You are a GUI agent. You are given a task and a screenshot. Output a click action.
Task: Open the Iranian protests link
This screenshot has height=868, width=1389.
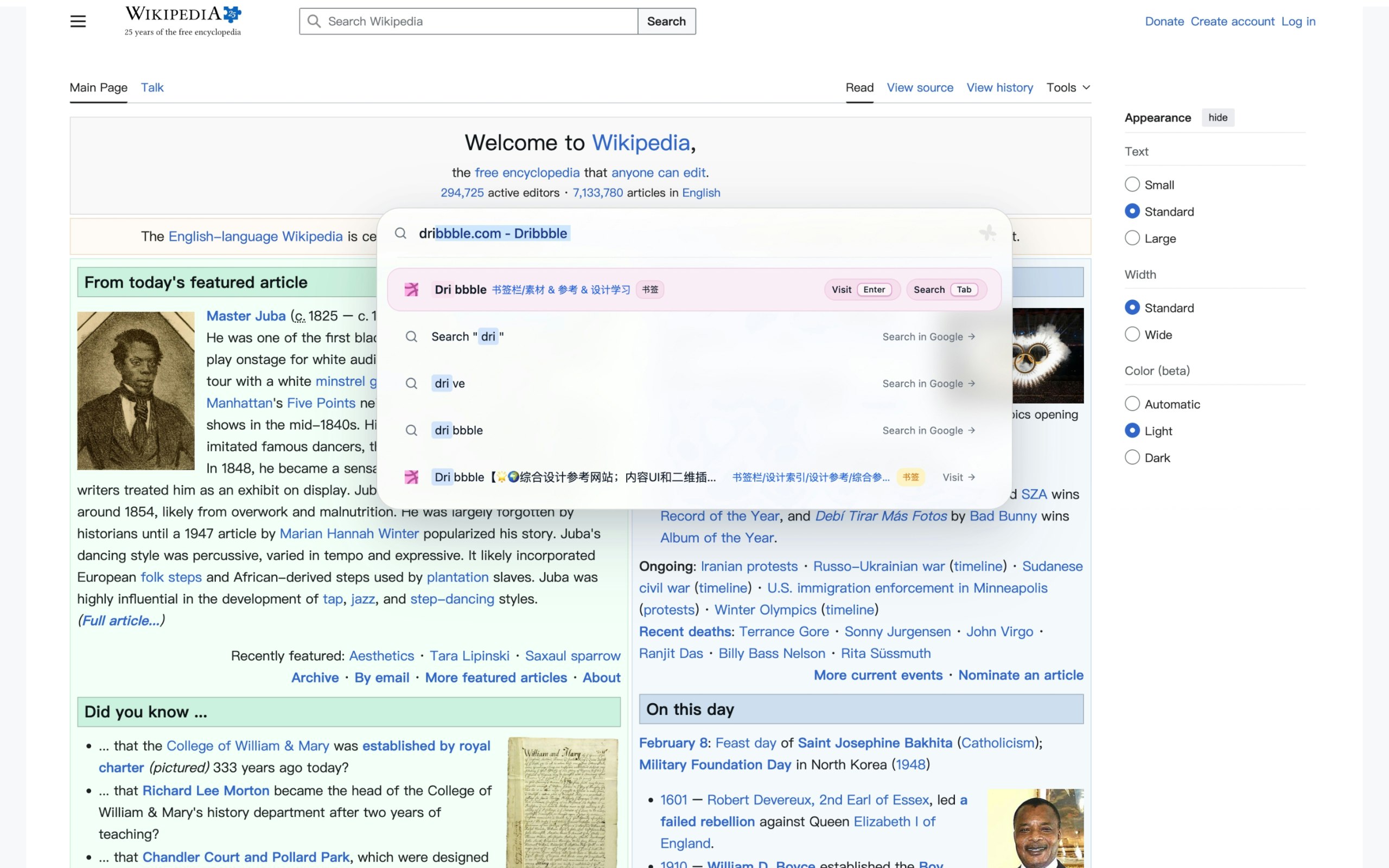tap(749, 566)
